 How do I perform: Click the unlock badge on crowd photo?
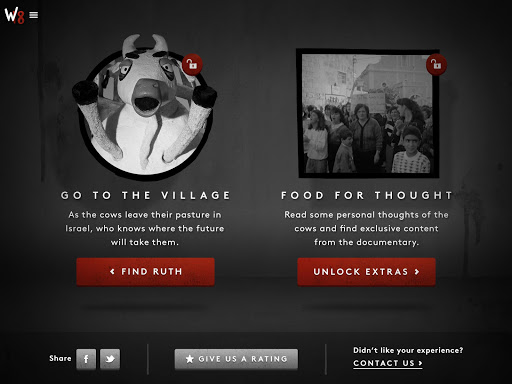(436, 64)
